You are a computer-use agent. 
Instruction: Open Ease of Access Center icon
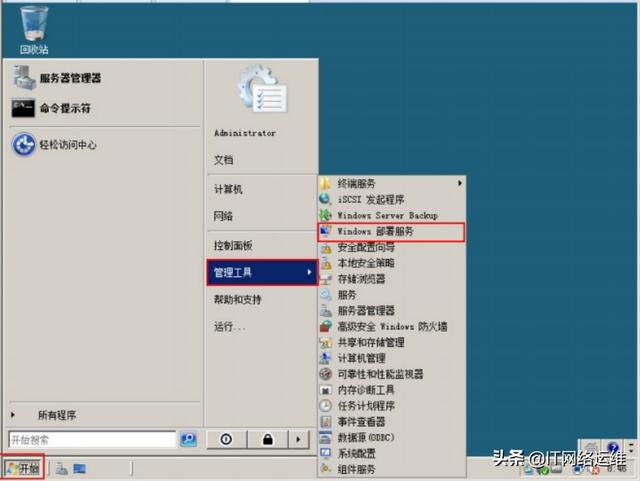point(23,144)
